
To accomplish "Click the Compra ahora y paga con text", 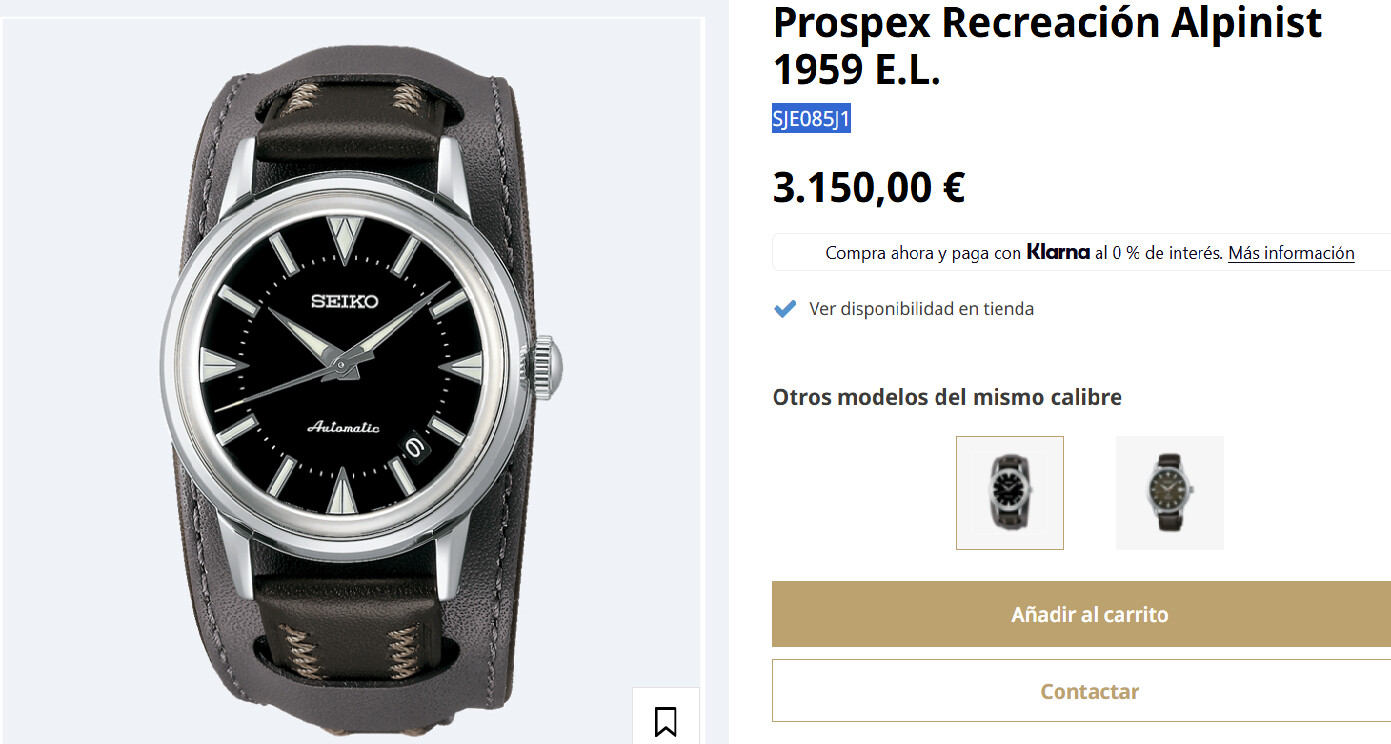I will pyautogui.click(x=922, y=253).
